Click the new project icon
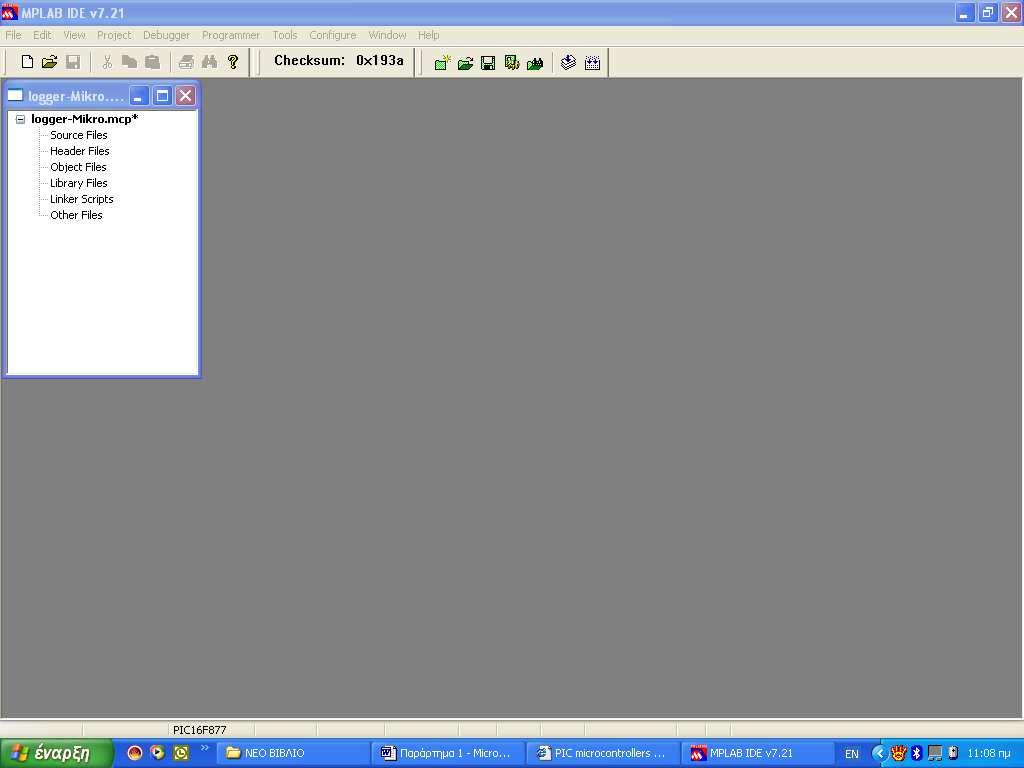 (442, 63)
